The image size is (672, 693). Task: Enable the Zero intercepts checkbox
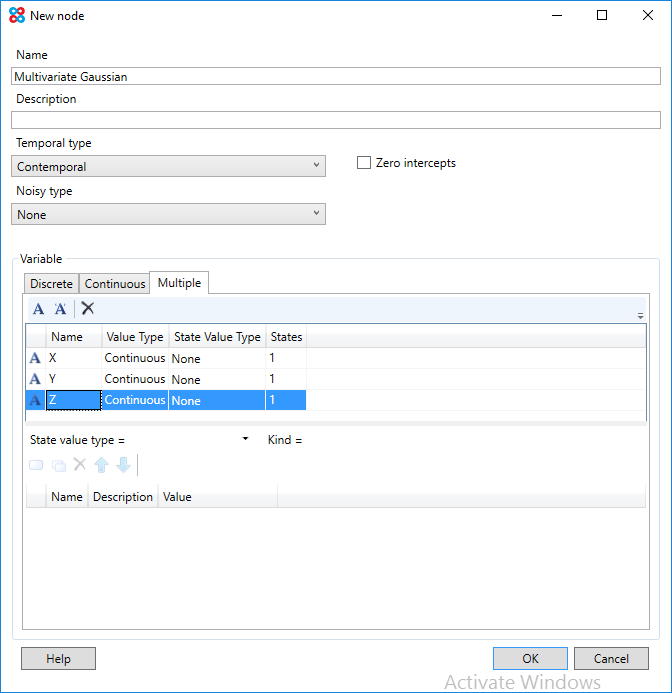pos(364,163)
